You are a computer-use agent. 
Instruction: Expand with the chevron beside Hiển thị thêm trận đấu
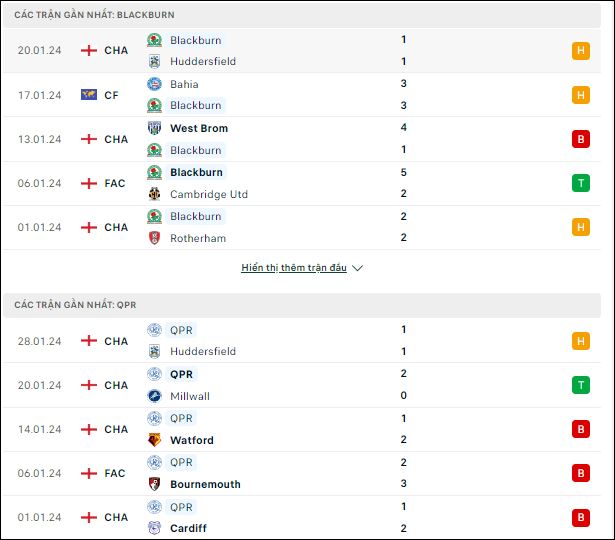(x=357, y=268)
